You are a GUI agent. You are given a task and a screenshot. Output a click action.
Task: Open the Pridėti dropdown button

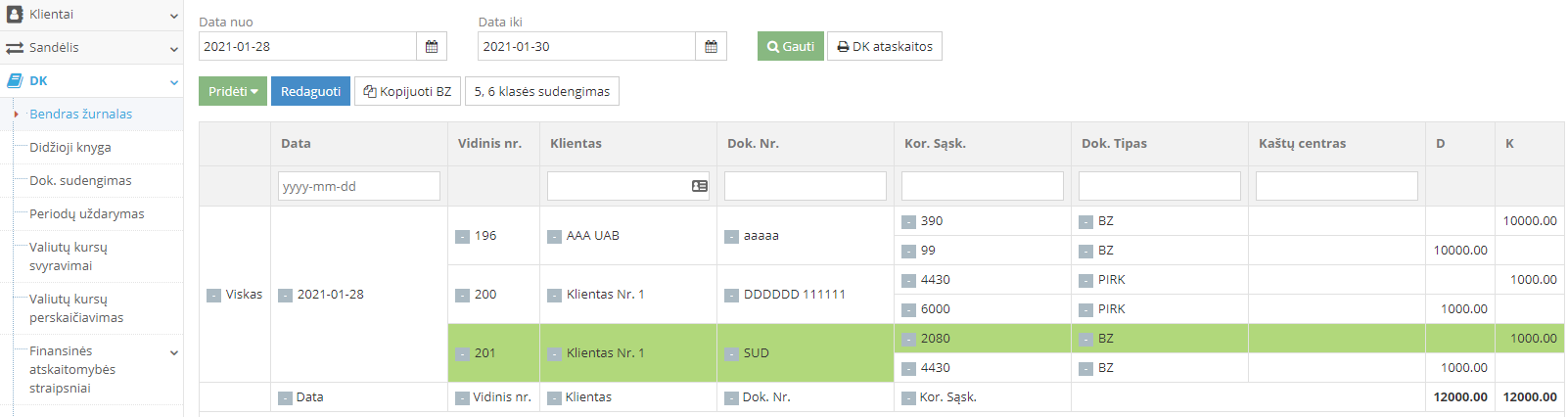click(x=233, y=91)
